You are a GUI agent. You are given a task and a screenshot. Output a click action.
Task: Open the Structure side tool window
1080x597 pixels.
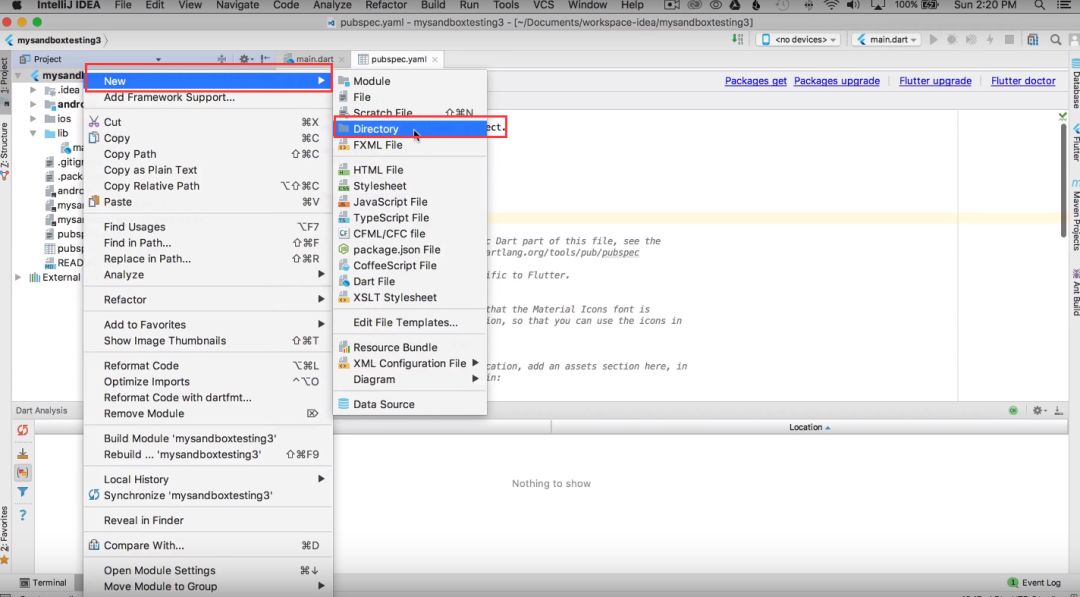click(5, 151)
